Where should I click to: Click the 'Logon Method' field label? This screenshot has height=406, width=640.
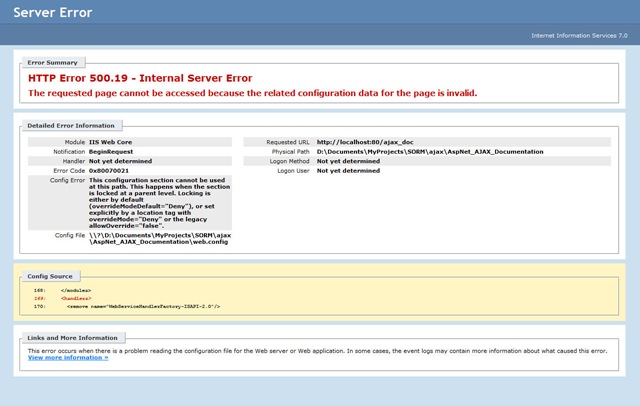point(289,161)
